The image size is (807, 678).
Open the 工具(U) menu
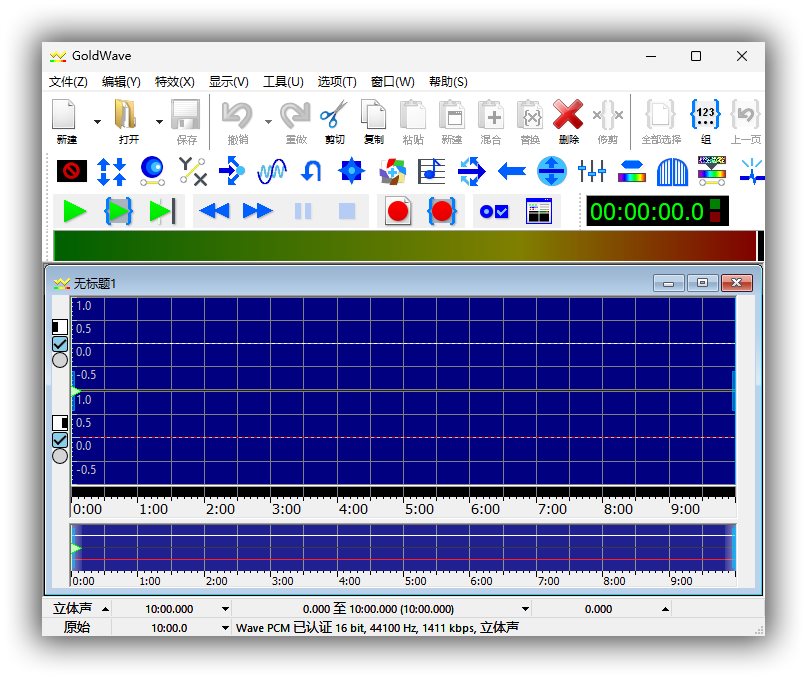[284, 82]
